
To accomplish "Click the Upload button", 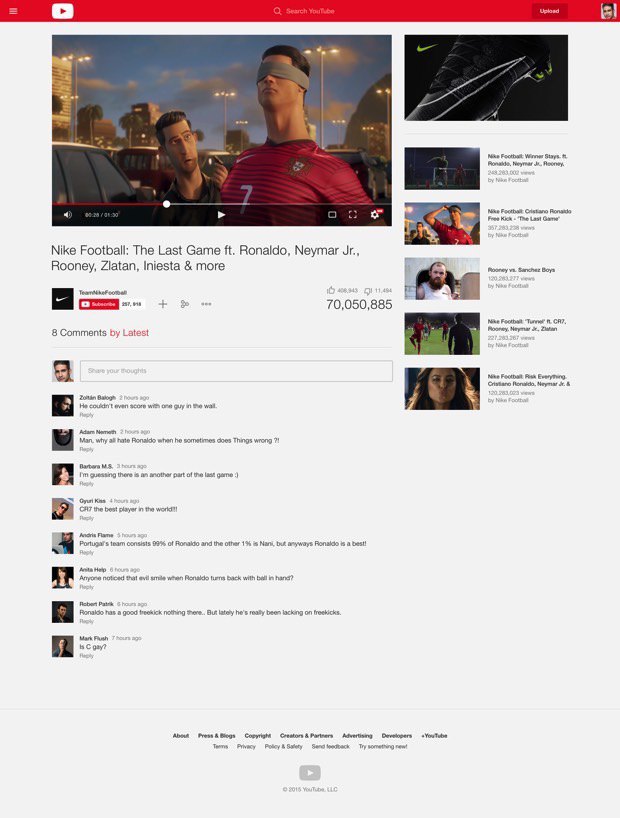I will tap(550, 11).
